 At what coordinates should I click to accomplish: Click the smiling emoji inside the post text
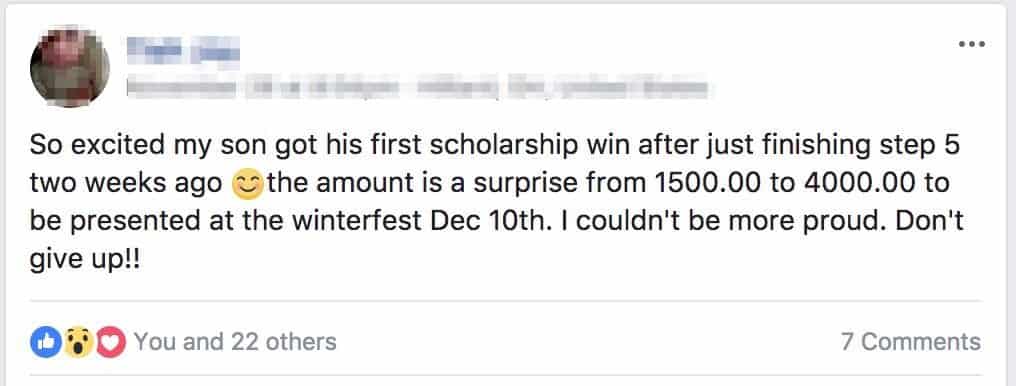(247, 185)
